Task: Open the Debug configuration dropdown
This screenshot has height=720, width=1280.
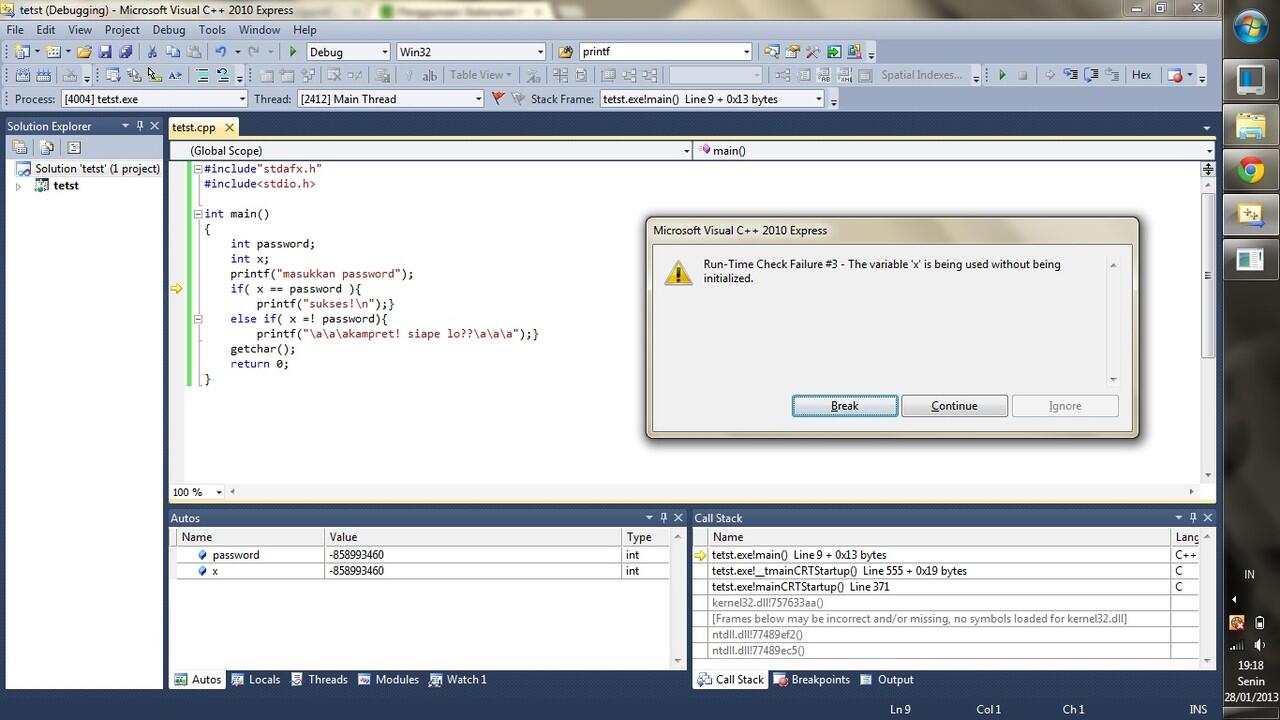Action: click(x=384, y=52)
